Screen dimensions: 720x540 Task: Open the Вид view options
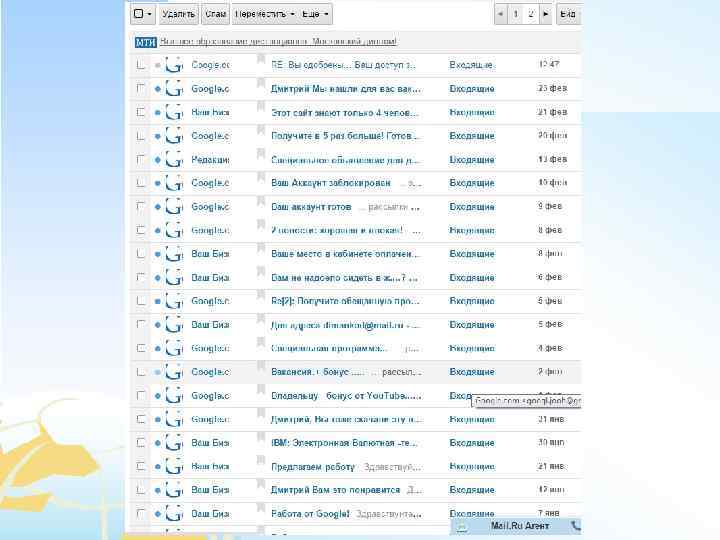(568, 14)
